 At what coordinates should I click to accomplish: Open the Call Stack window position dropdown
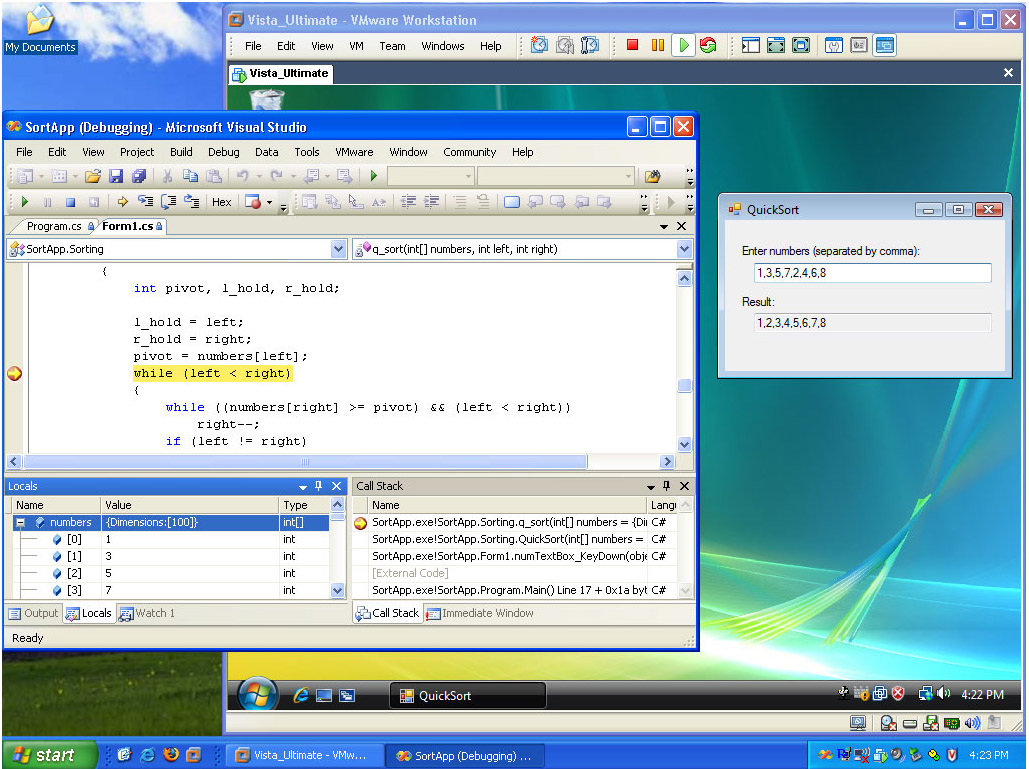[x=650, y=487]
